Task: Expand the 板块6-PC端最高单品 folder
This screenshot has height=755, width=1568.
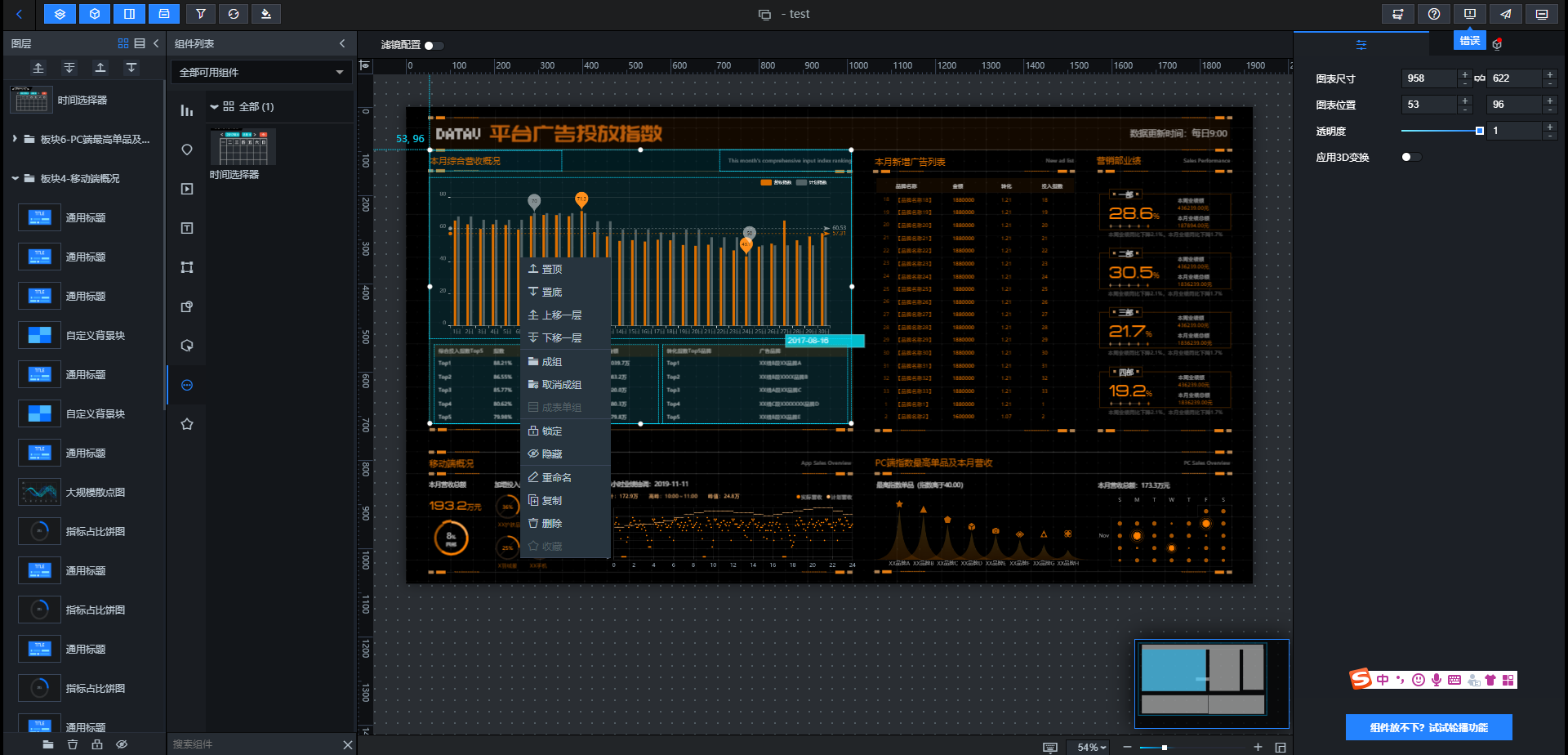Action: click(15, 139)
